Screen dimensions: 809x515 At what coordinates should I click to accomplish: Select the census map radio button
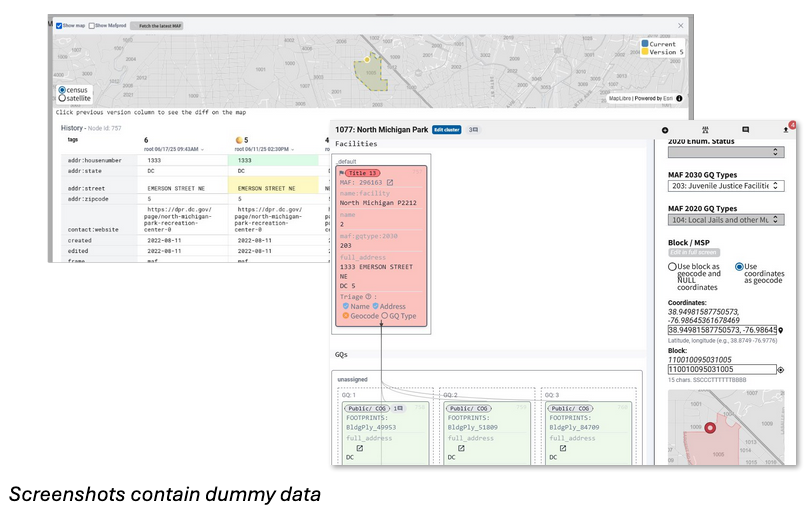tap(62, 90)
